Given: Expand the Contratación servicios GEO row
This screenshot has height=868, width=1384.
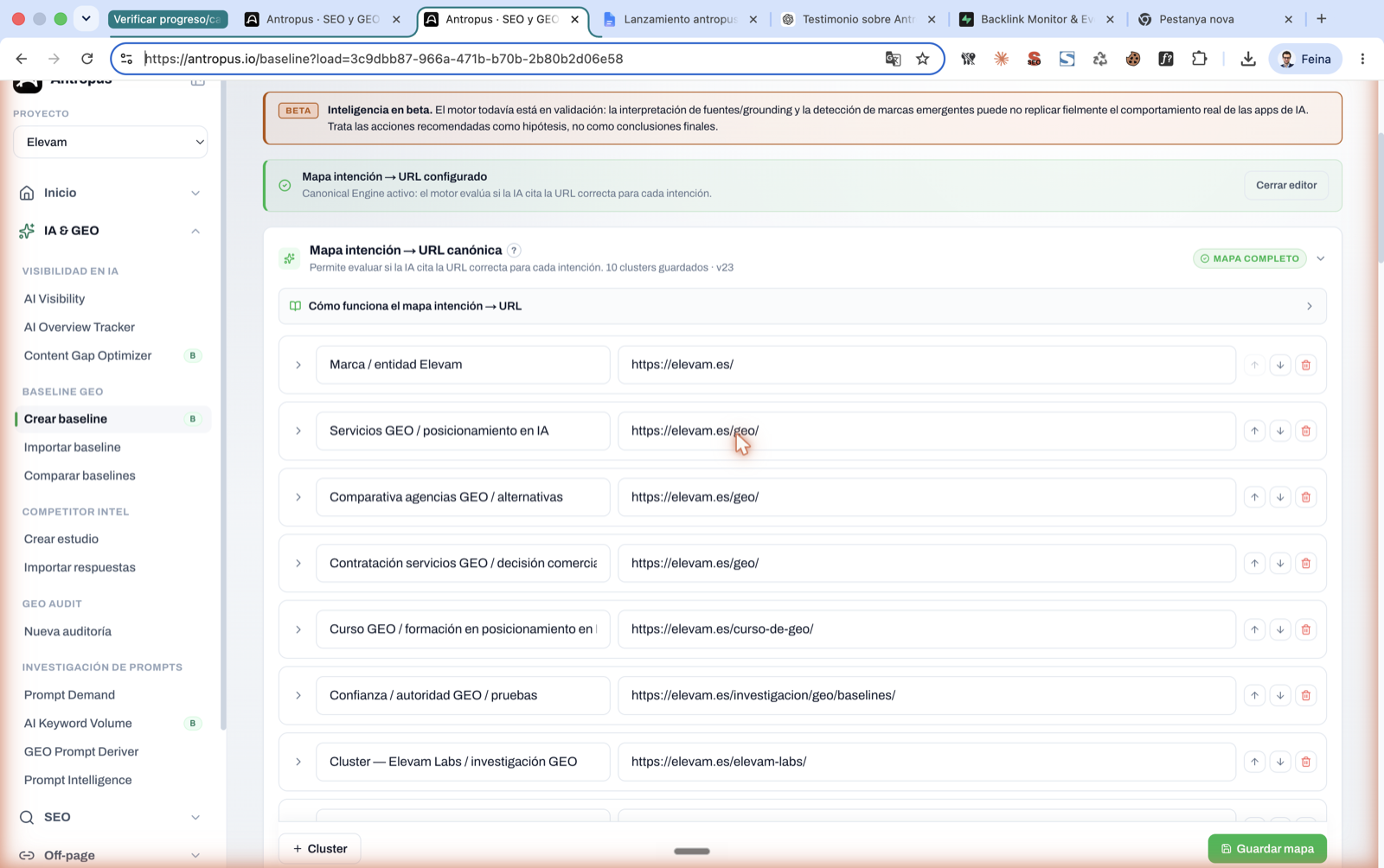Looking at the screenshot, I should (x=298, y=563).
